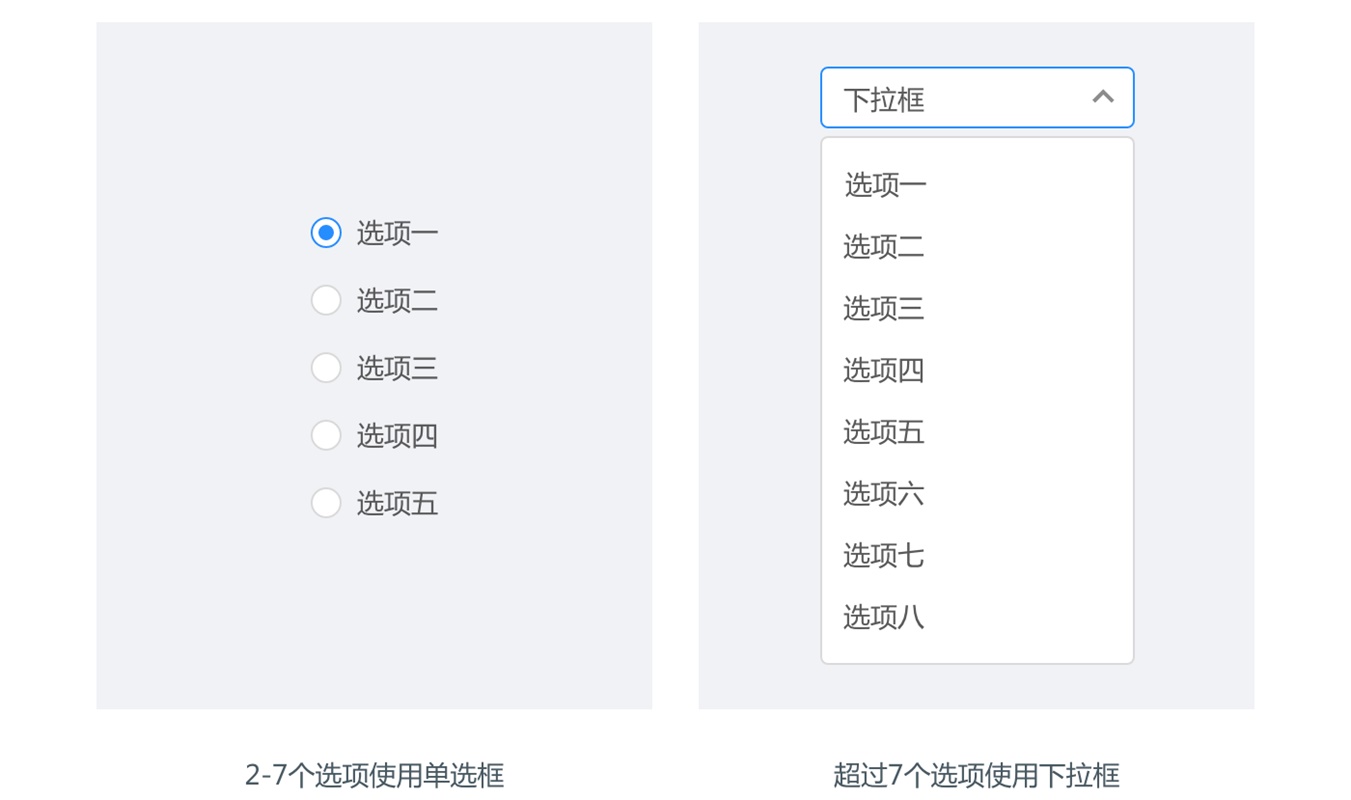This screenshot has width=1351, height=800.
Task: Select the 选项二 radio button
Action: pyautogui.click(x=326, y=300)
